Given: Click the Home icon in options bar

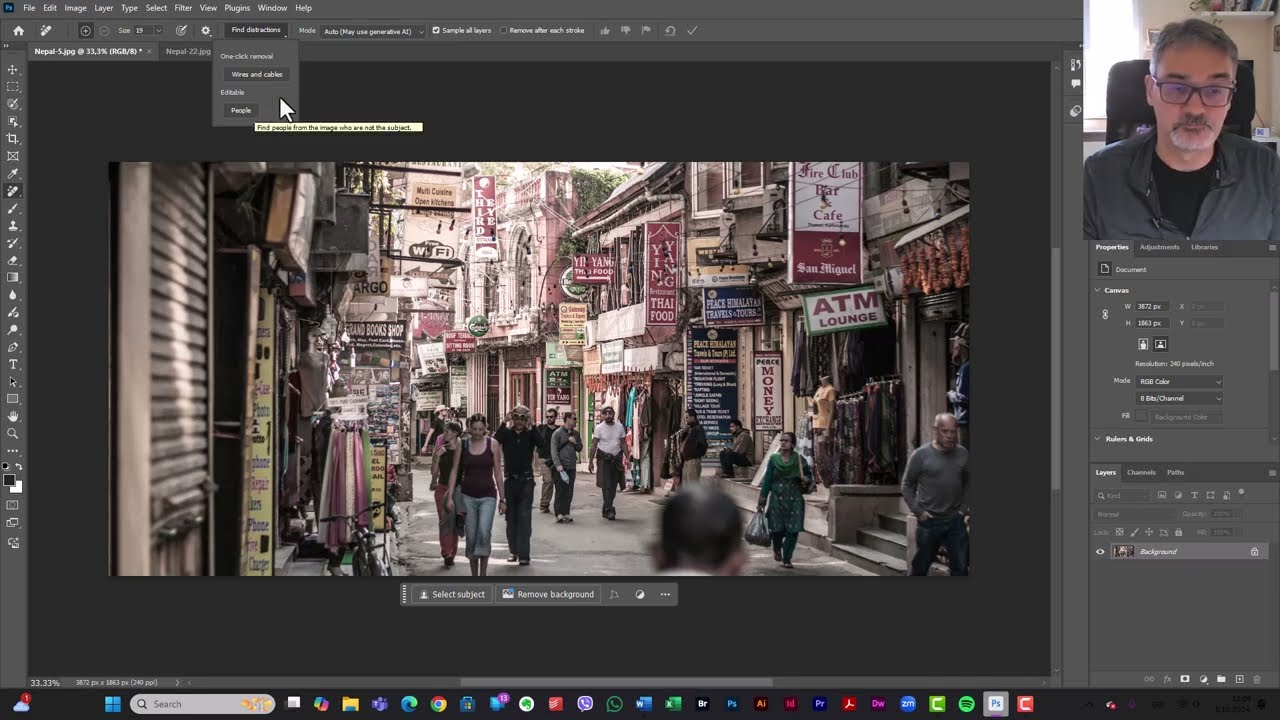Looking at the screenshot, I should [18, 31].
